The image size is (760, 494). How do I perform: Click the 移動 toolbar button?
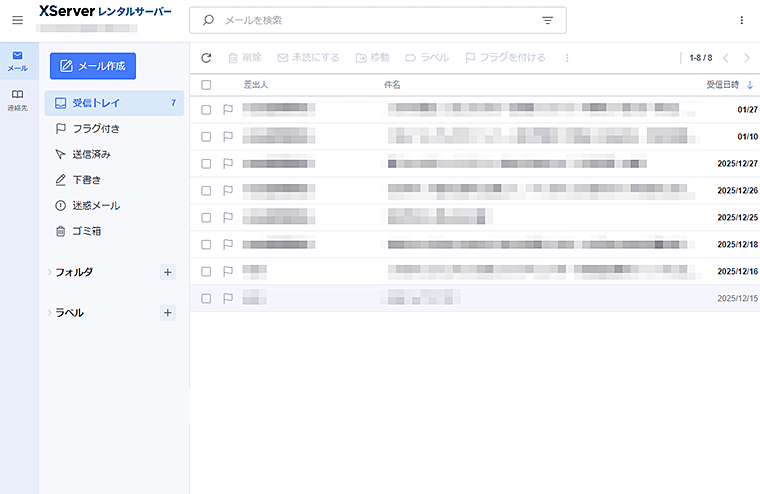click(x=373, y=58)
